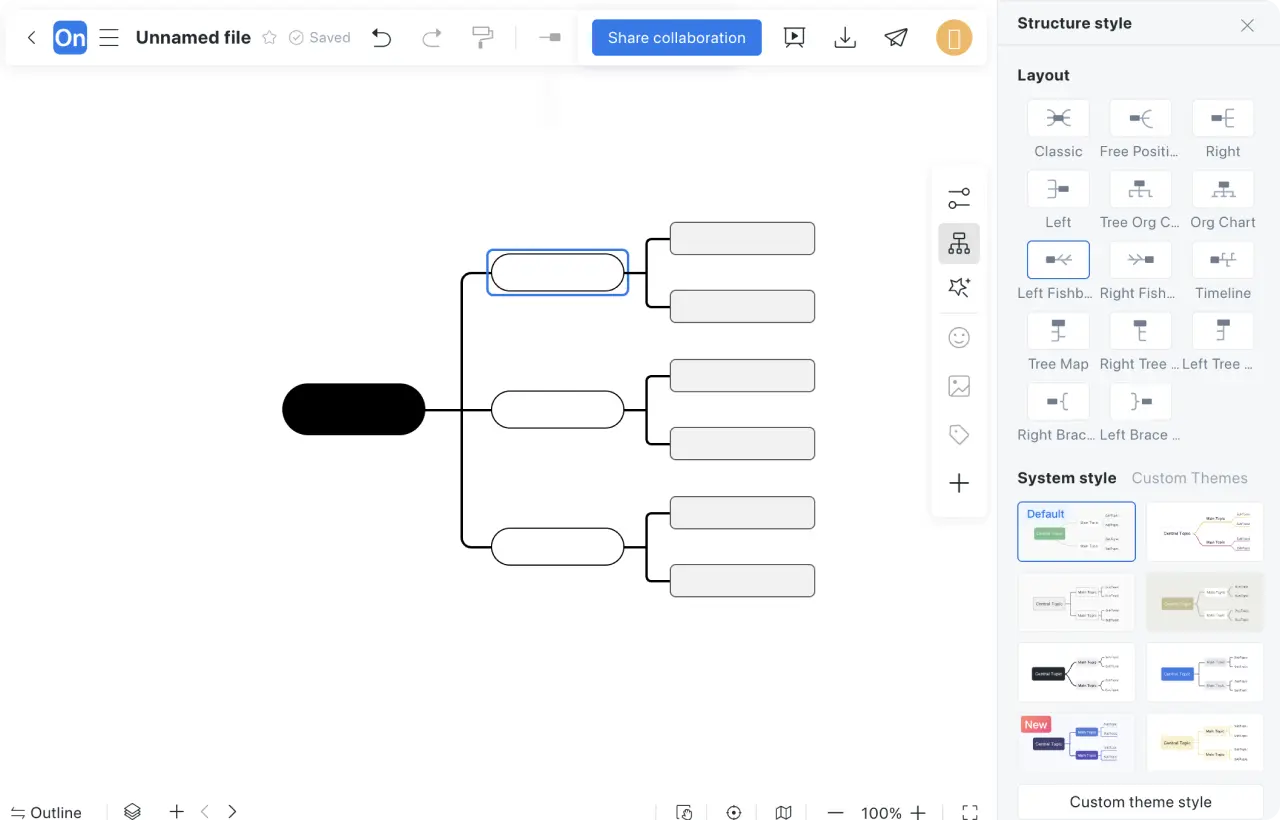The width and height of the screenshot is (1280, 820).
Task: Open the image insert panel
Action: [x=959, y=386]
